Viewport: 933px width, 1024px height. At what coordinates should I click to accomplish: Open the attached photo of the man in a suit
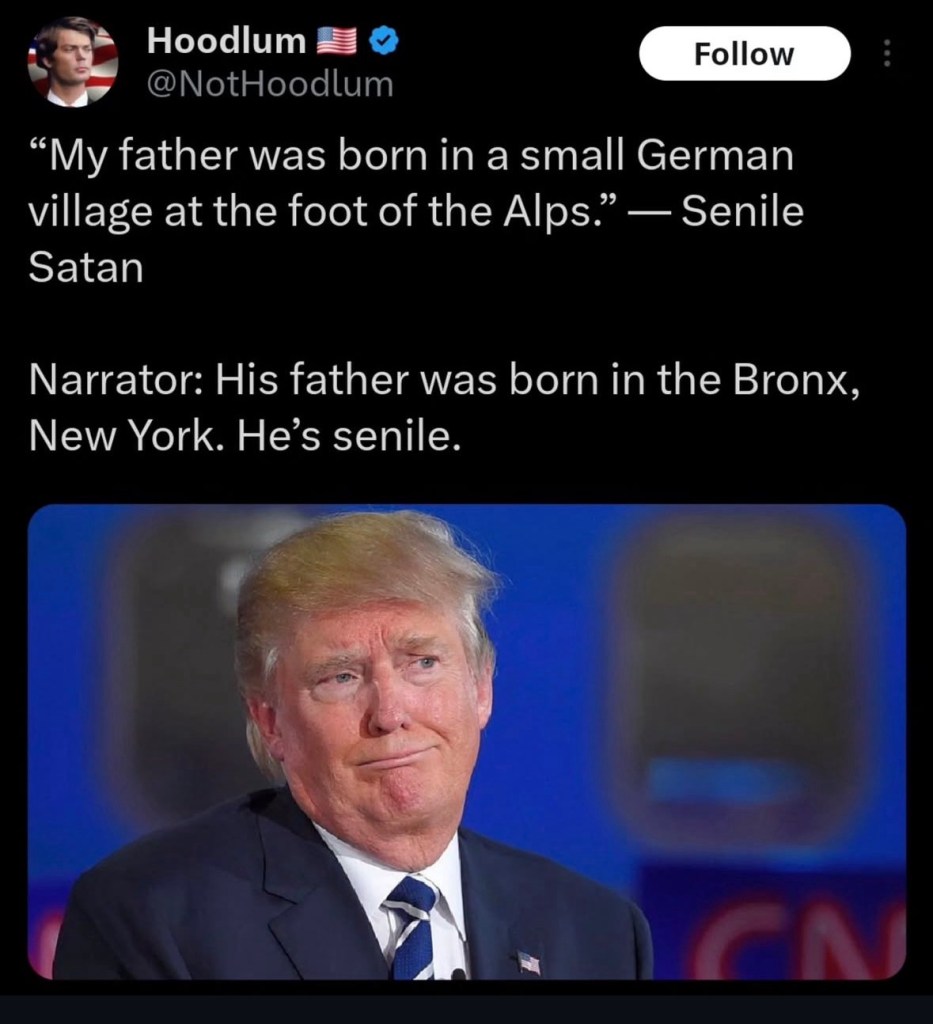pos(466,741)
